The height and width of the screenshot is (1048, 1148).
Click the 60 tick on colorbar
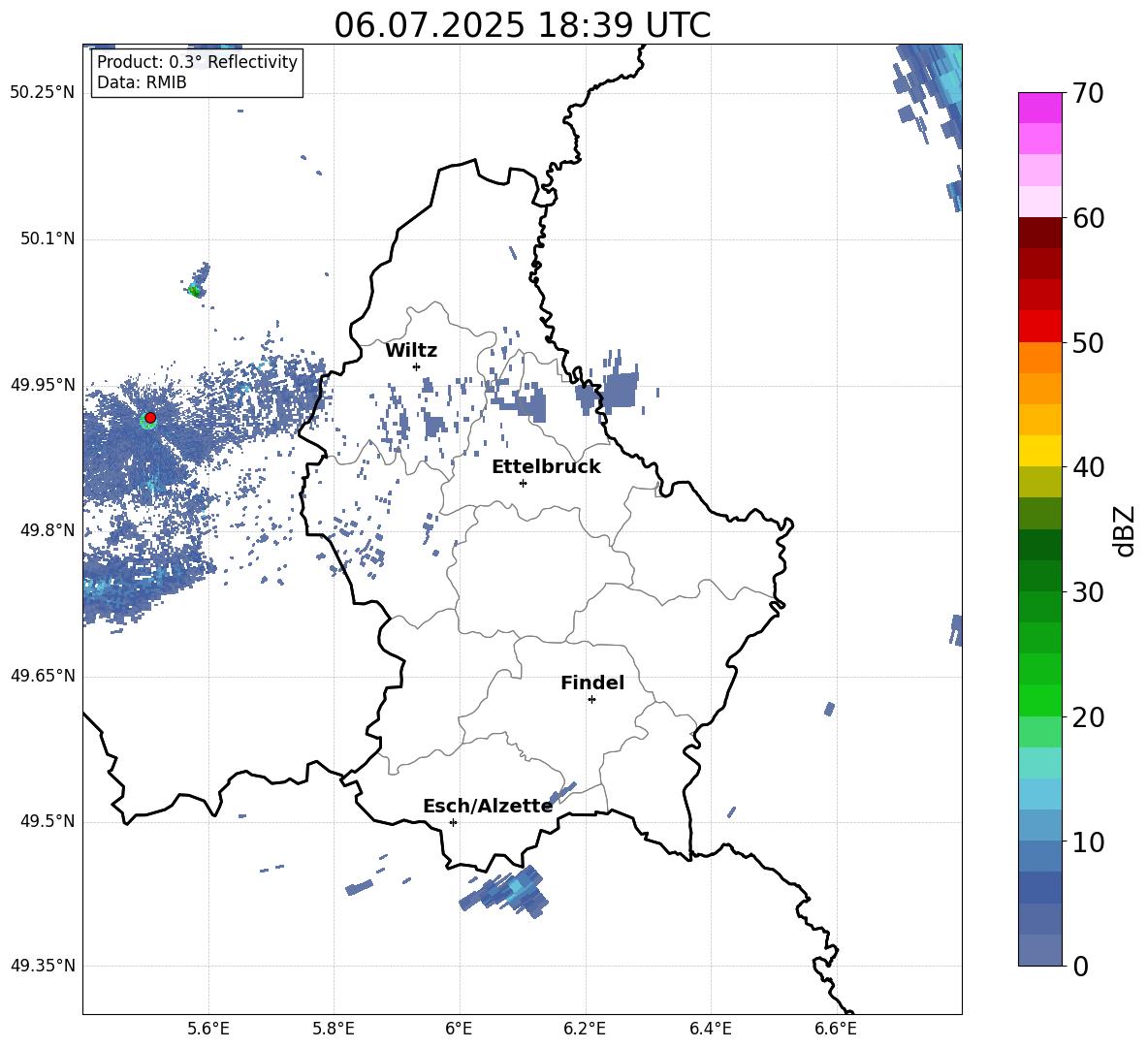(x=1088, y=218)
